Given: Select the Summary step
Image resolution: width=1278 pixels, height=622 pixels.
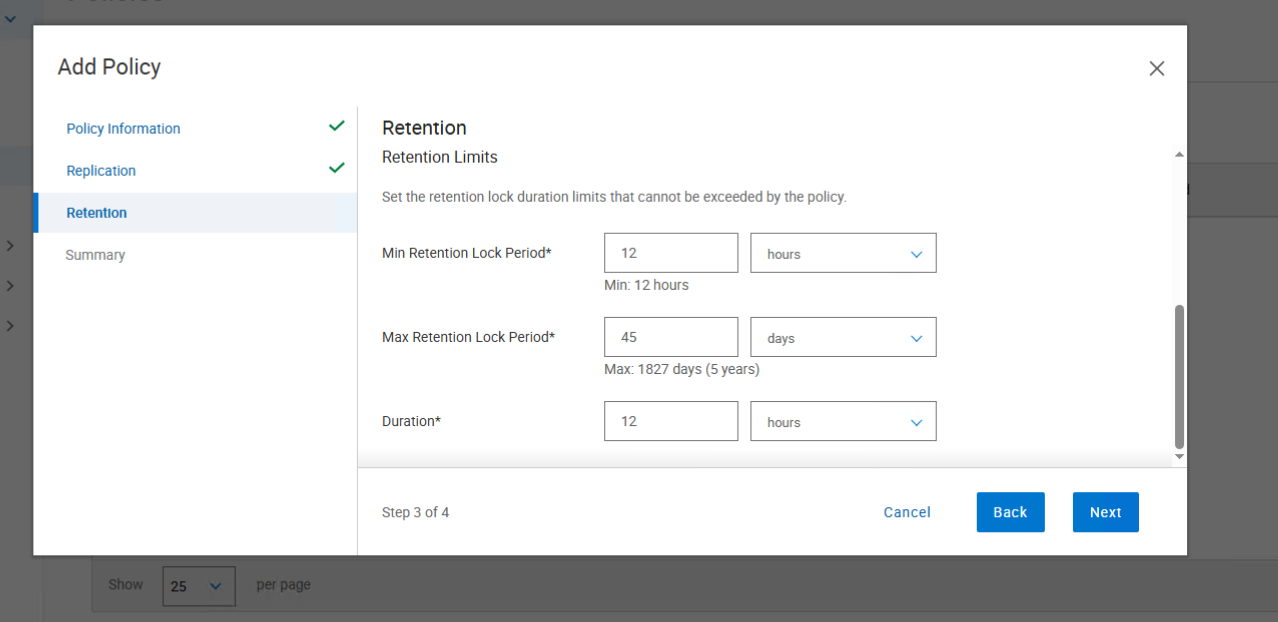Looking at the screenshot, I should pyautogui.click(x=95, y=255).
